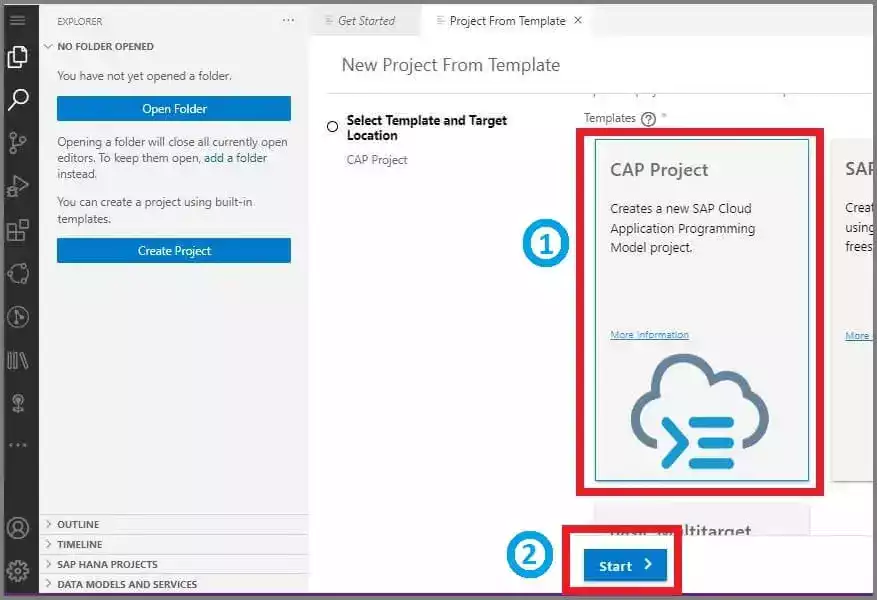Viewport: 877px width, 600px height.
Task: Open the Search view in activity bar
Action: 18,100
